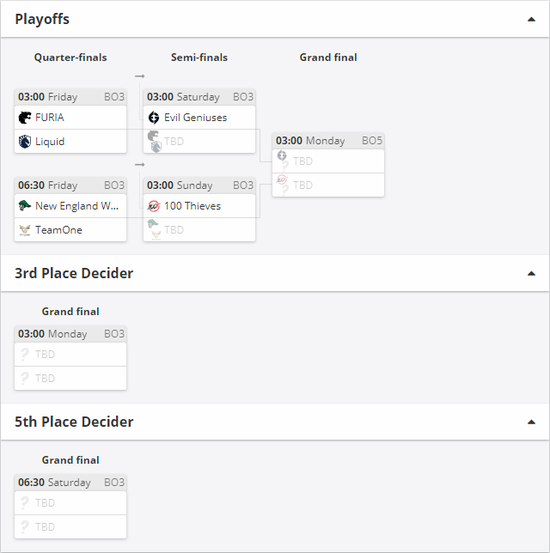Open the 06:30 Saturday 5th place match
The height and width of the screenshot is (553, 550).
(x=70, y=482)
